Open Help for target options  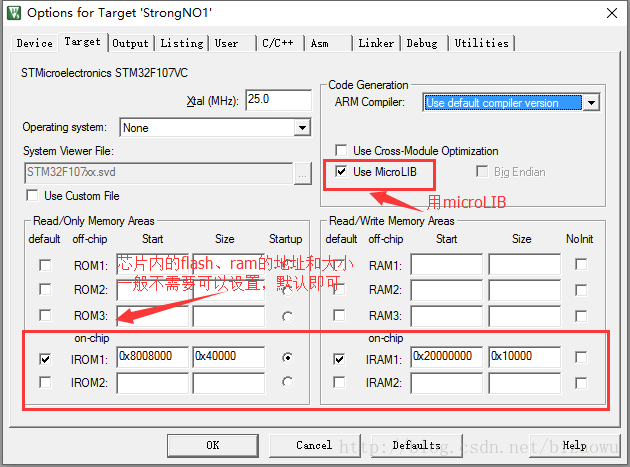pos(575,445)
